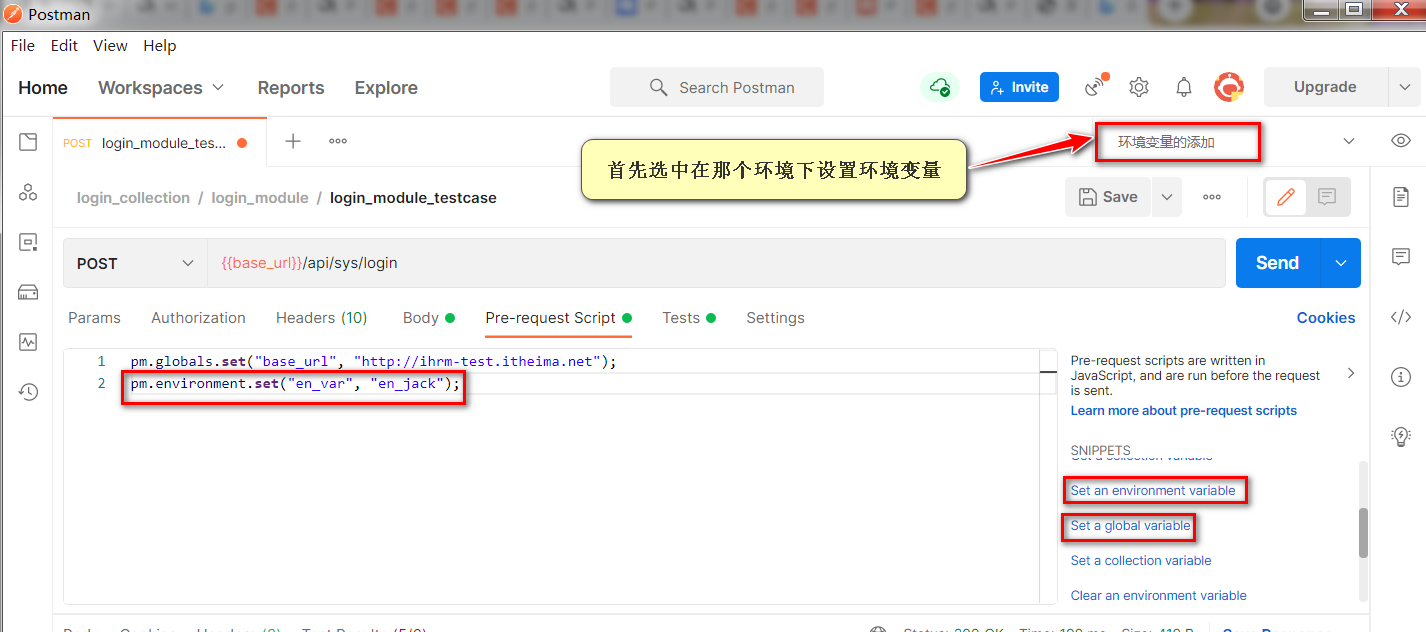Switch to the Tests tab
This screenshot has height=632, width=1426.
pos(689,318)
